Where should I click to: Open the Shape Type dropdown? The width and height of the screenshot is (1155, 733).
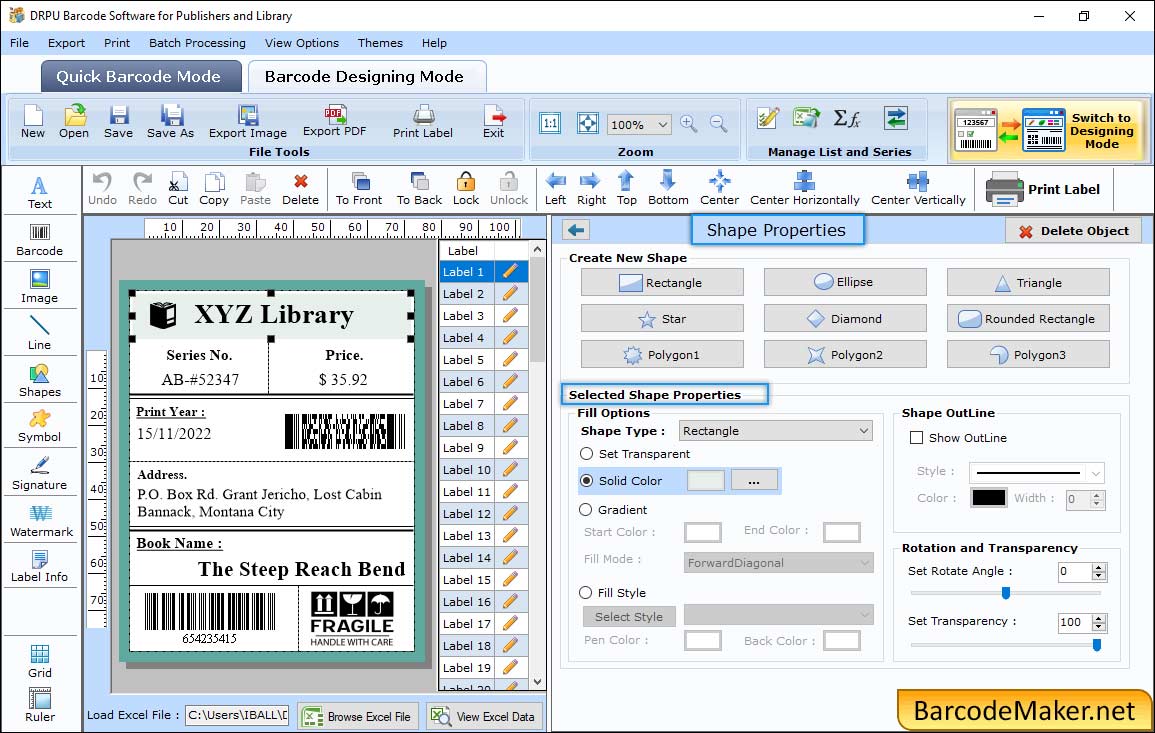point(776,431)
